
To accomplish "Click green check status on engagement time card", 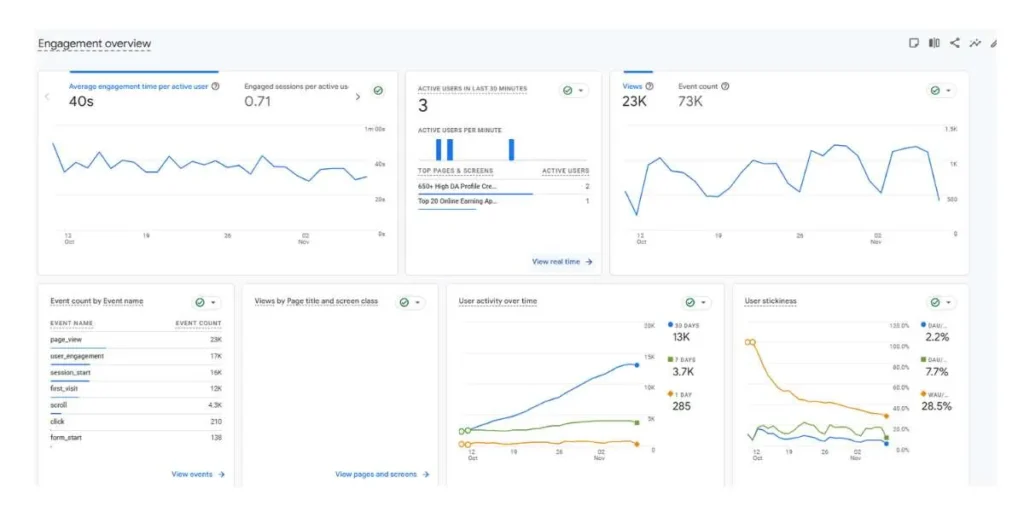I will pos(378,91).
